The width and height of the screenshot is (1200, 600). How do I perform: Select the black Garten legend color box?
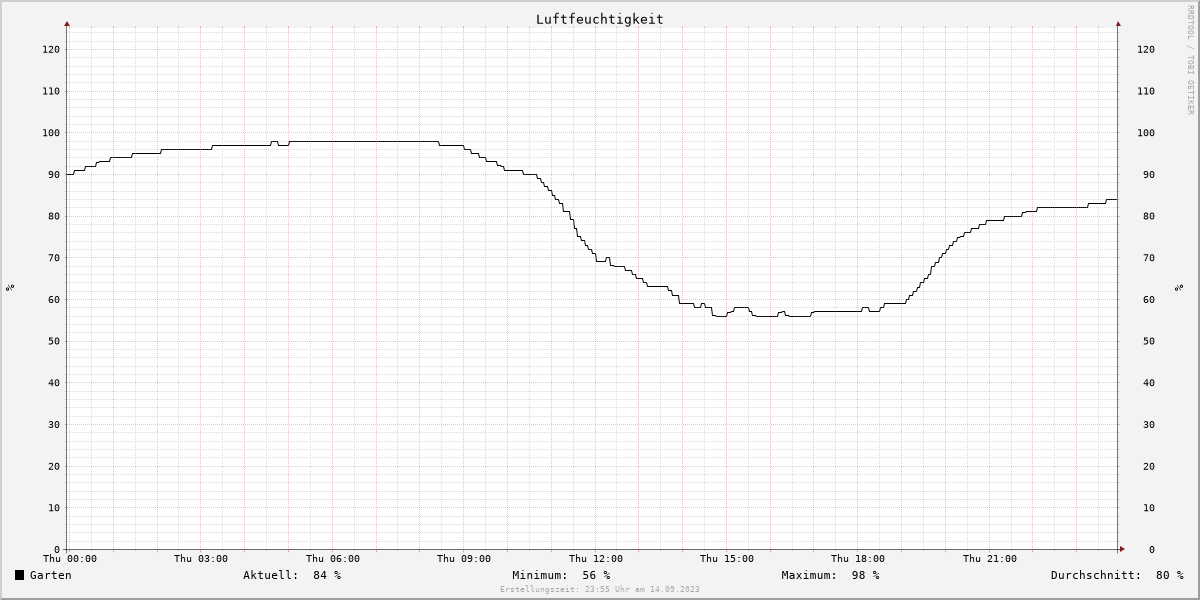19,575
